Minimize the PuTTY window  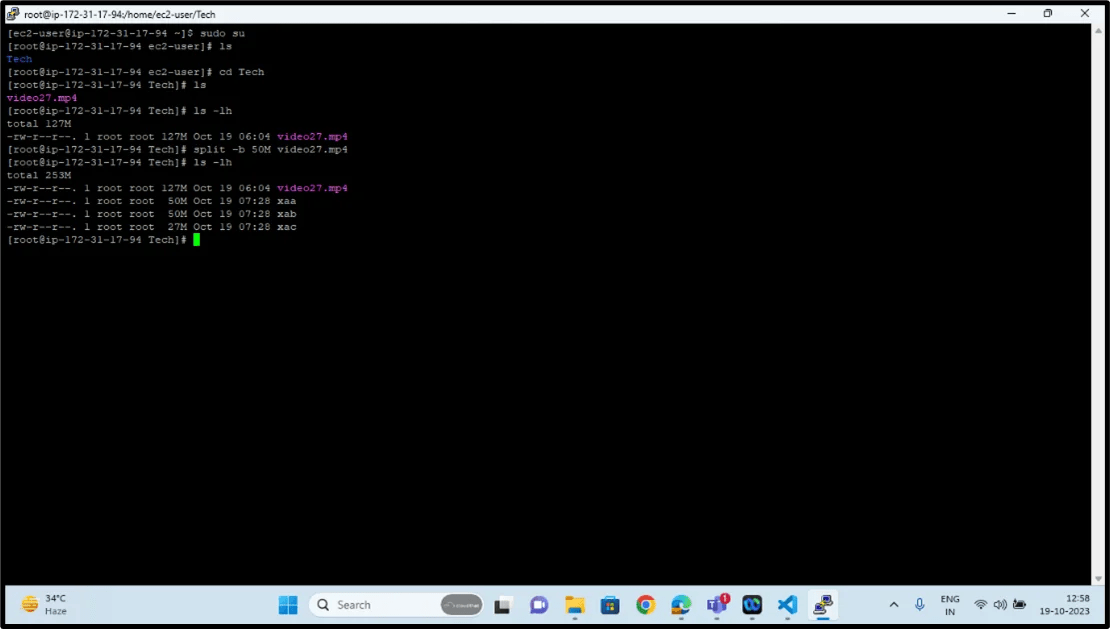coord(1012,13)
